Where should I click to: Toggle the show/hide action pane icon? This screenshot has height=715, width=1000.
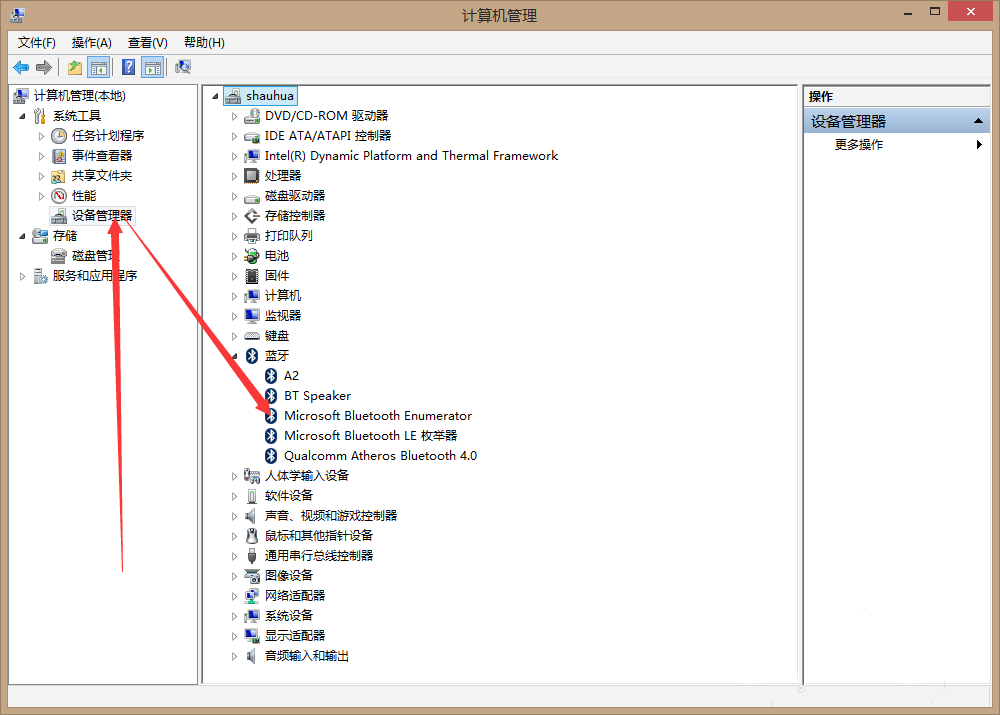click(153, 67)
